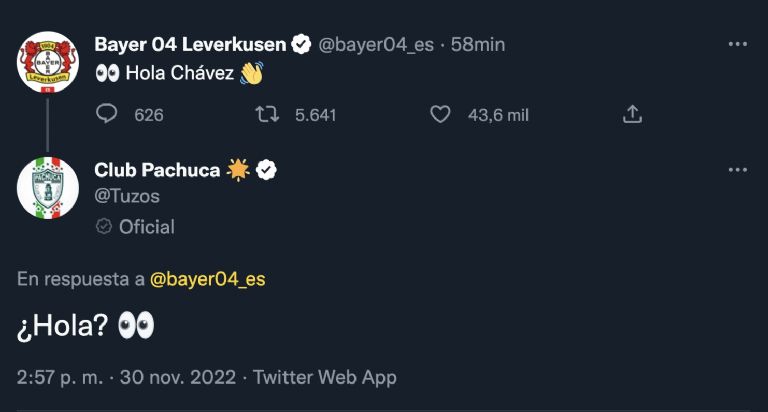Open more options on the Leverkusen tweet
This screenshot has width=768, height=412.
click(x=738, y=44)
